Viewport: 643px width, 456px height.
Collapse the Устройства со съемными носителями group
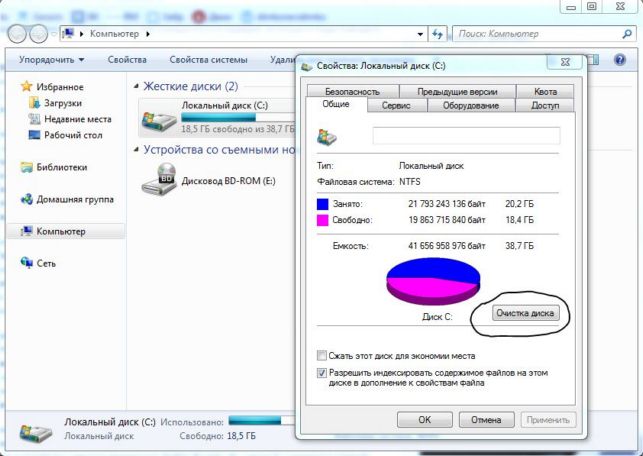tap(136, 150)
